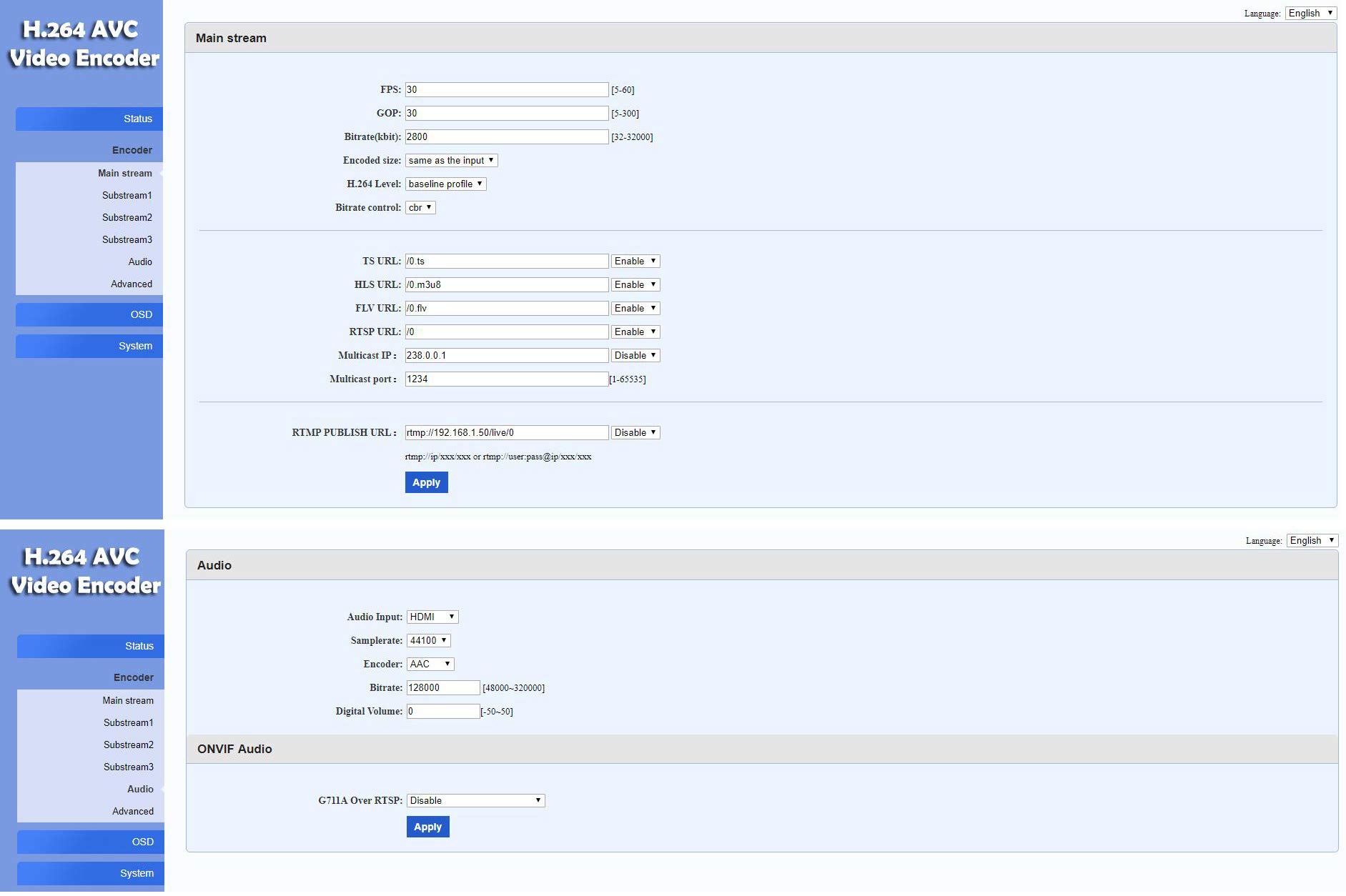Toggle the TS URL Enable selector
This screenshot has height=896, width=1346.
coord(635,261)
